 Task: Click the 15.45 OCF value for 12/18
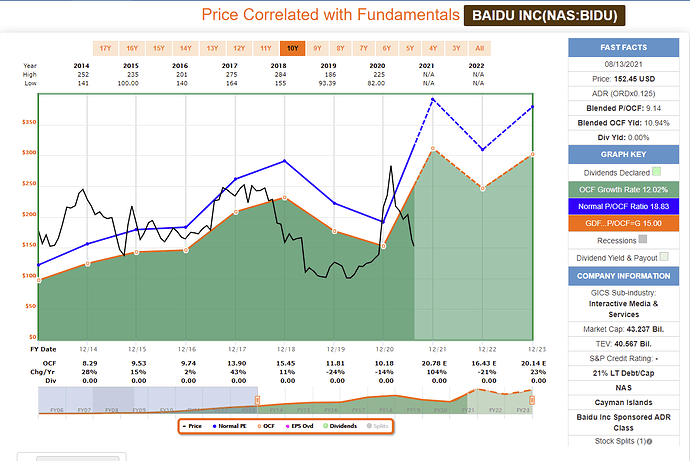pyautogui.click(x=286, y=363)
